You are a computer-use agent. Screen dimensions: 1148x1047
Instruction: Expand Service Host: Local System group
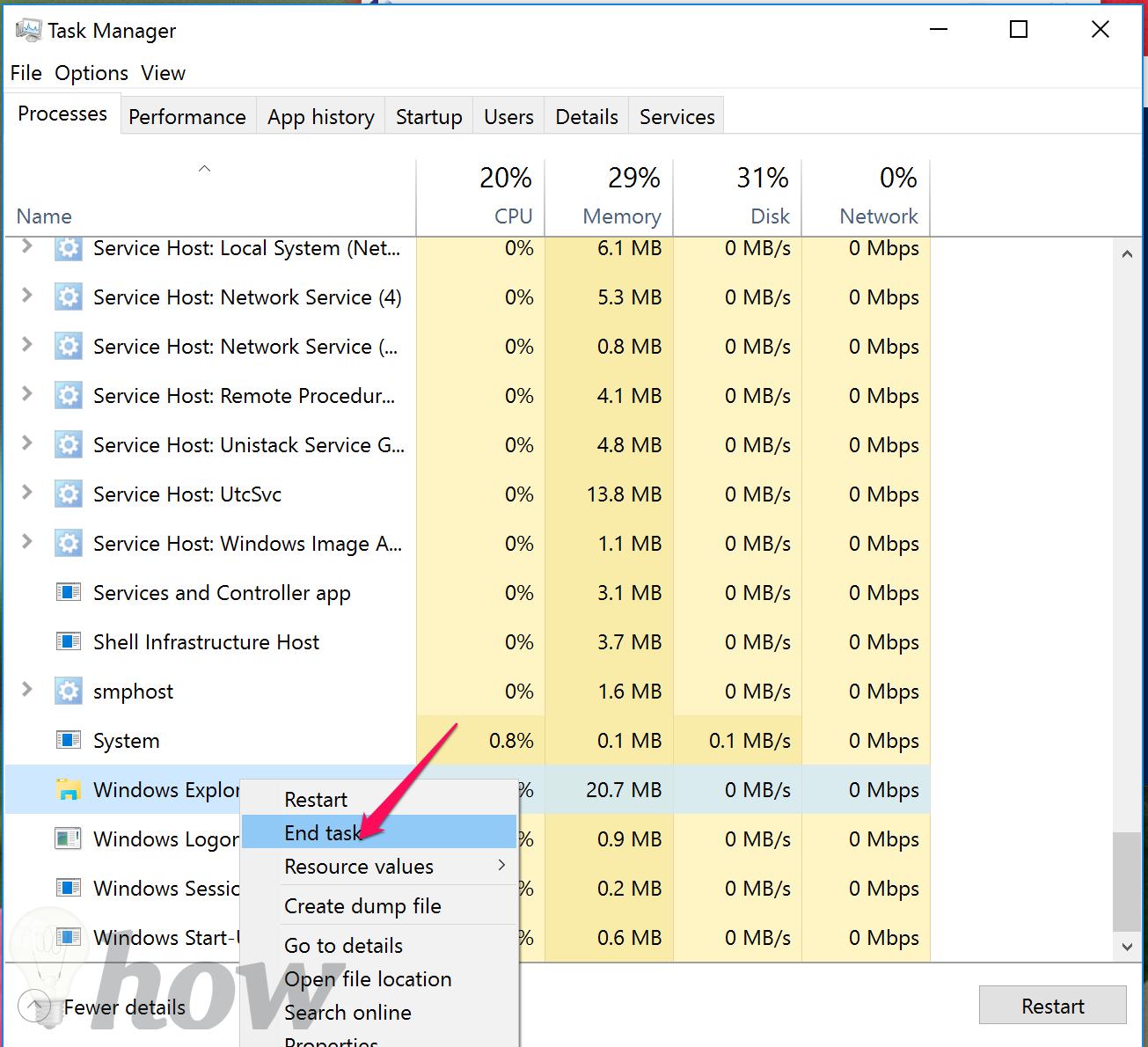click(x=27, y=246)
